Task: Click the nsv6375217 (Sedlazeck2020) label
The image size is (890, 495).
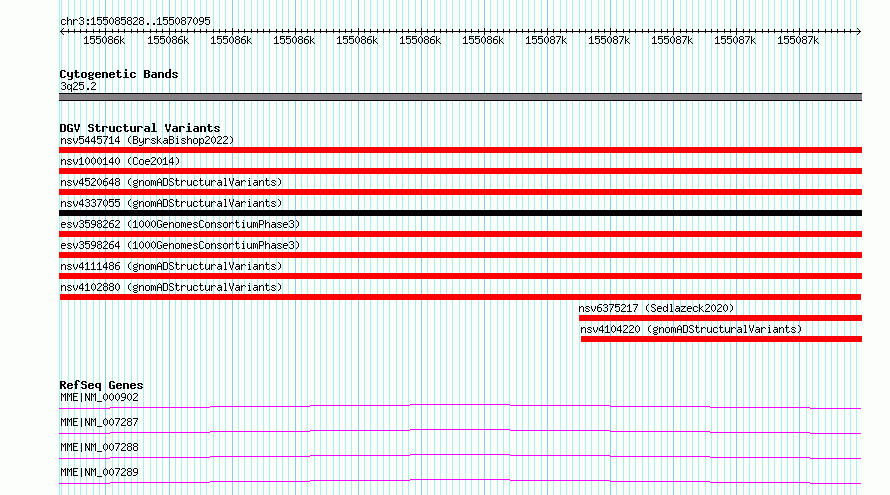Action: pos(656,308)
